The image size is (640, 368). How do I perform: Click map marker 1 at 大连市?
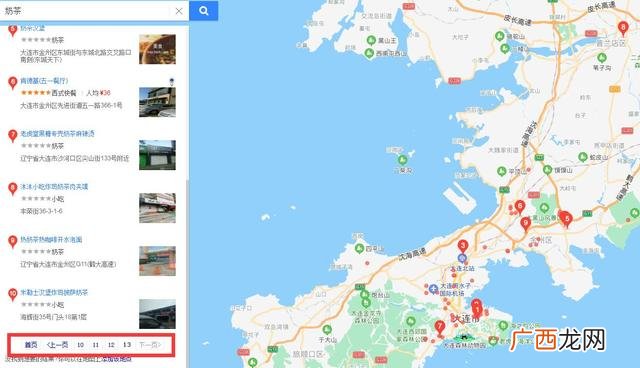pyautogui.click(x=477, y=311)
